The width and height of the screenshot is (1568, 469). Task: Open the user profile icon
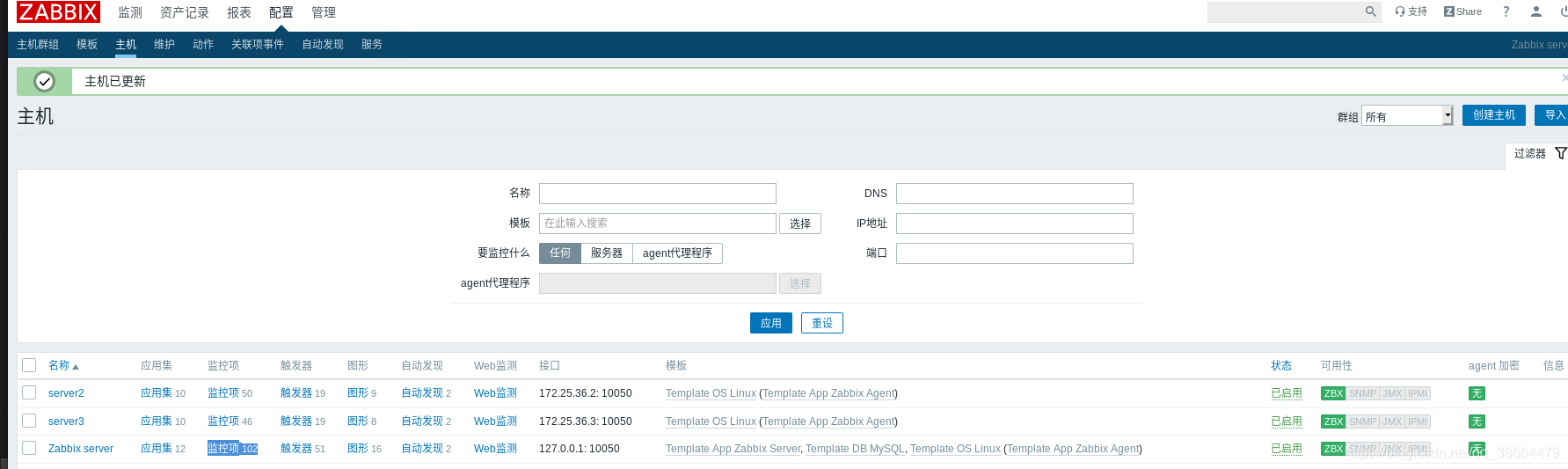click(1536, 11)
